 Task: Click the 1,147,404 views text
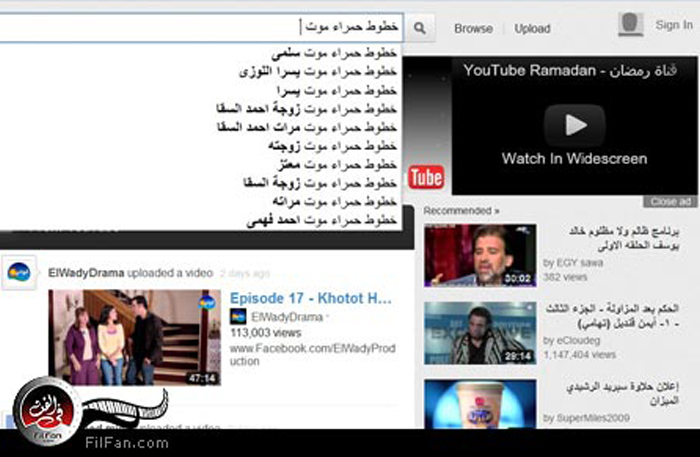coord(579,355)
